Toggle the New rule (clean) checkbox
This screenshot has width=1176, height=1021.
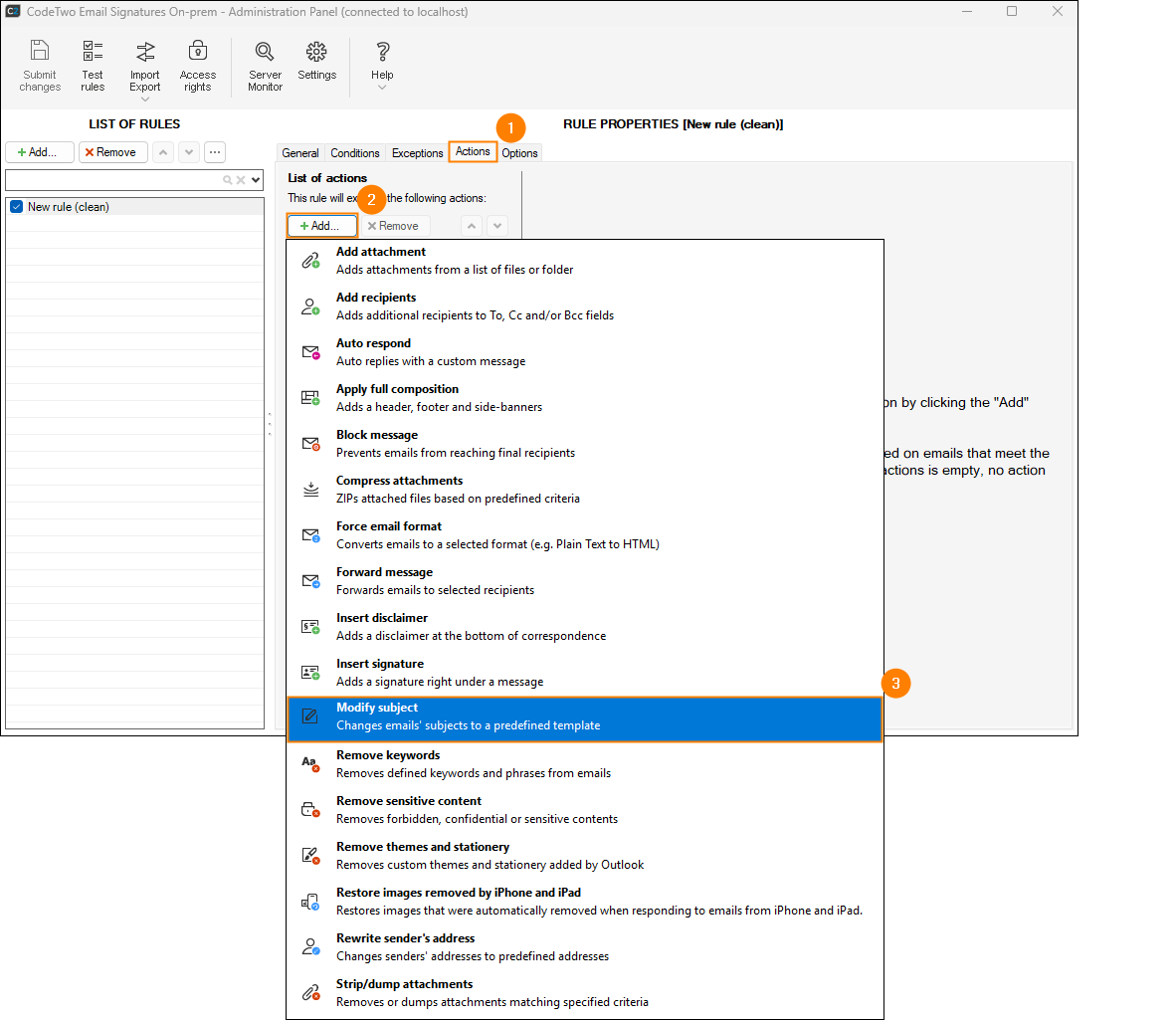click(x=16, y=207)
